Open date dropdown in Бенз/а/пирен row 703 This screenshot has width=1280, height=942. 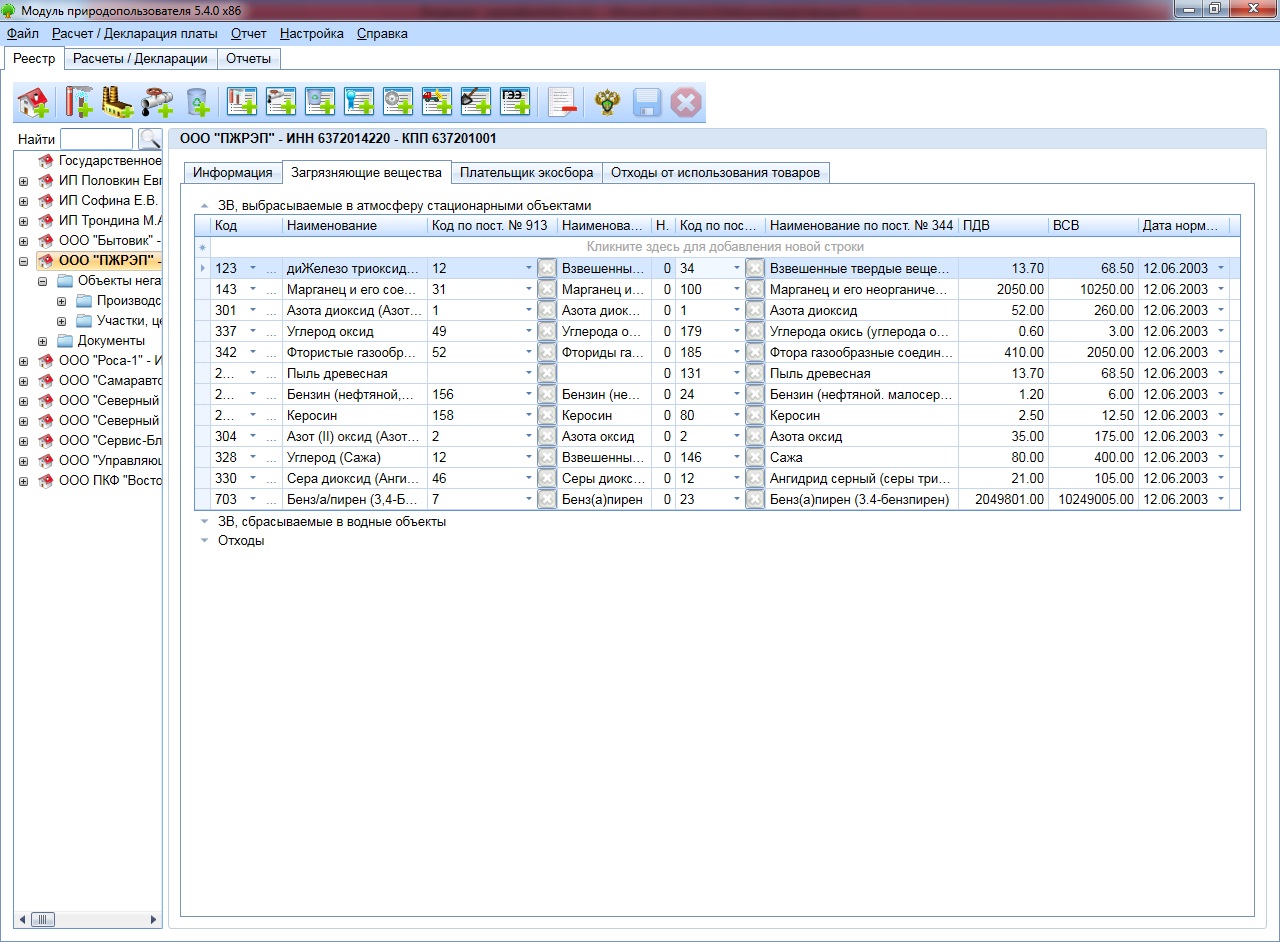(x=1220, y=499)
